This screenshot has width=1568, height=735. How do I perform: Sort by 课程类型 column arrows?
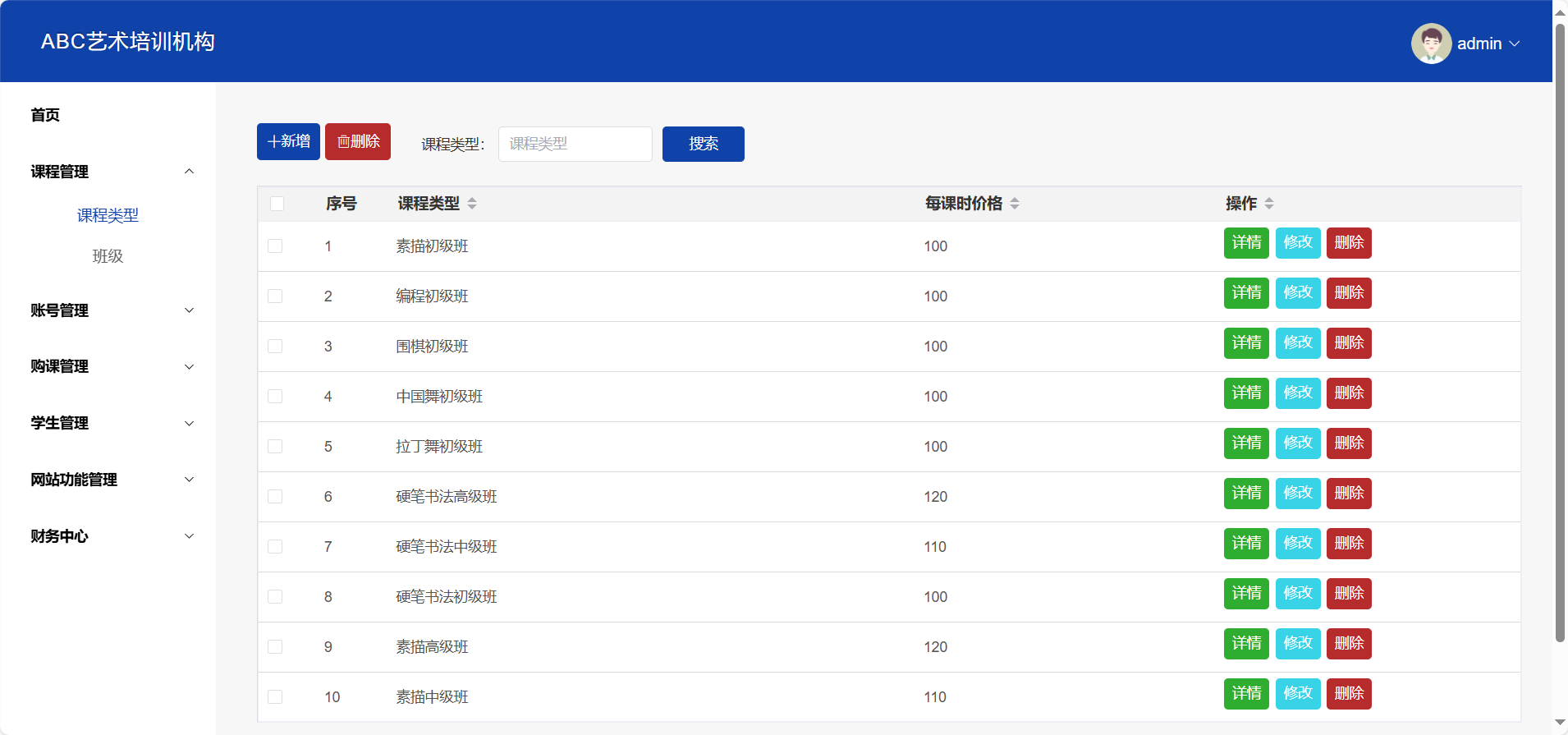point(472,204)
